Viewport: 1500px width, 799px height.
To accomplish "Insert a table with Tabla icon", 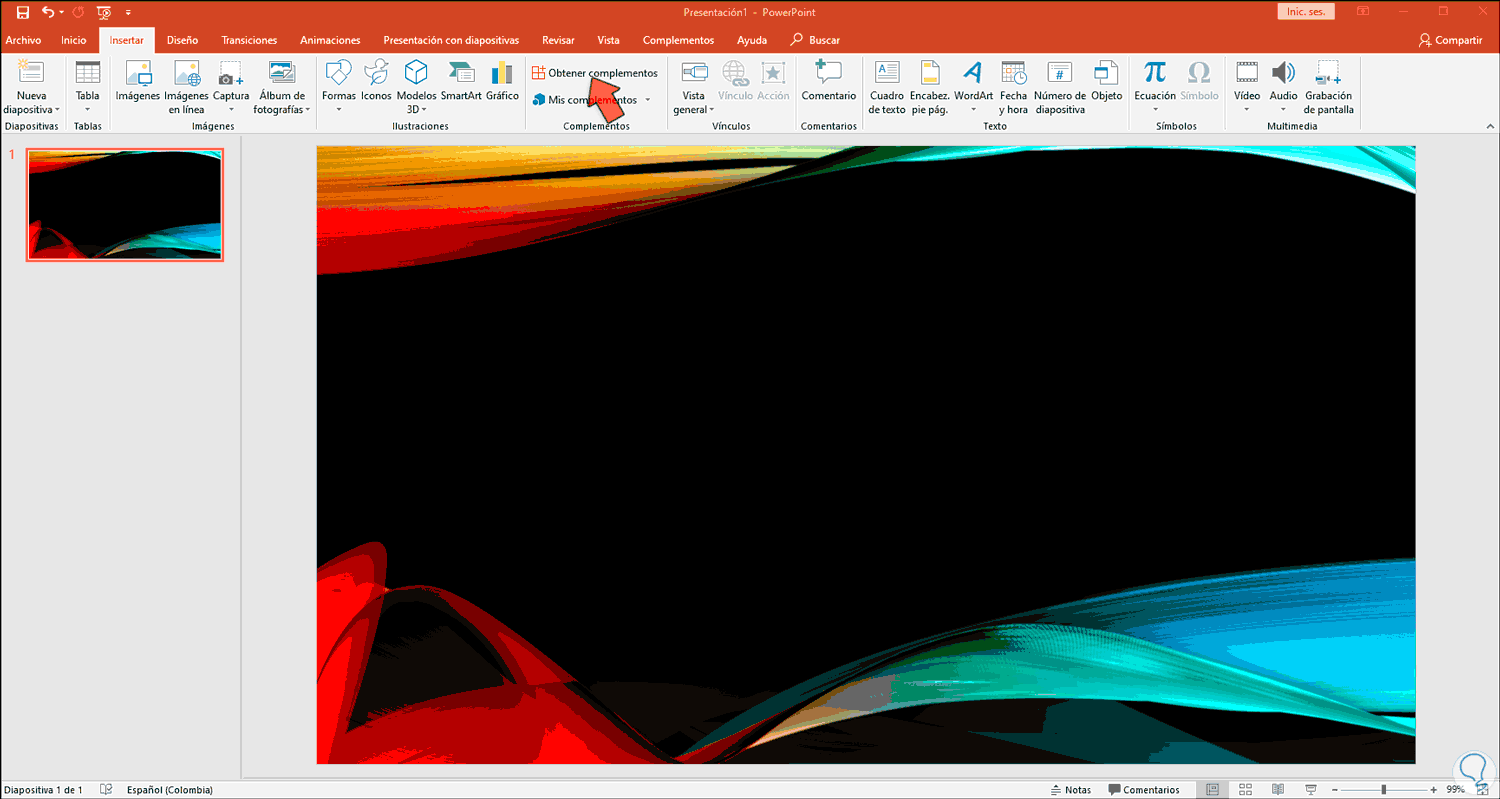I will tap(87, 81).
